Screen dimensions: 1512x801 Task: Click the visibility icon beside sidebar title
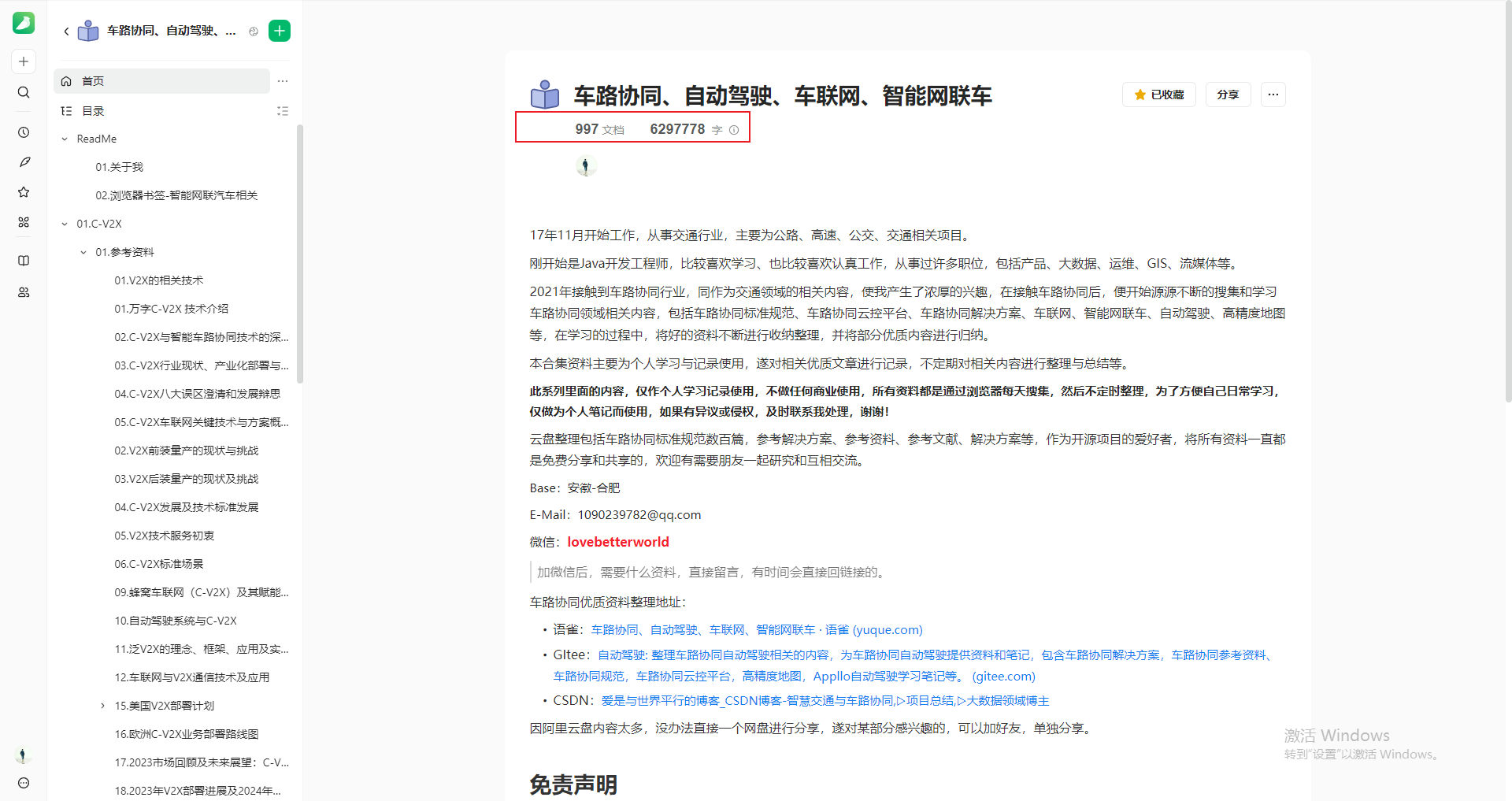pyautogui.click(x=254, y=32)
